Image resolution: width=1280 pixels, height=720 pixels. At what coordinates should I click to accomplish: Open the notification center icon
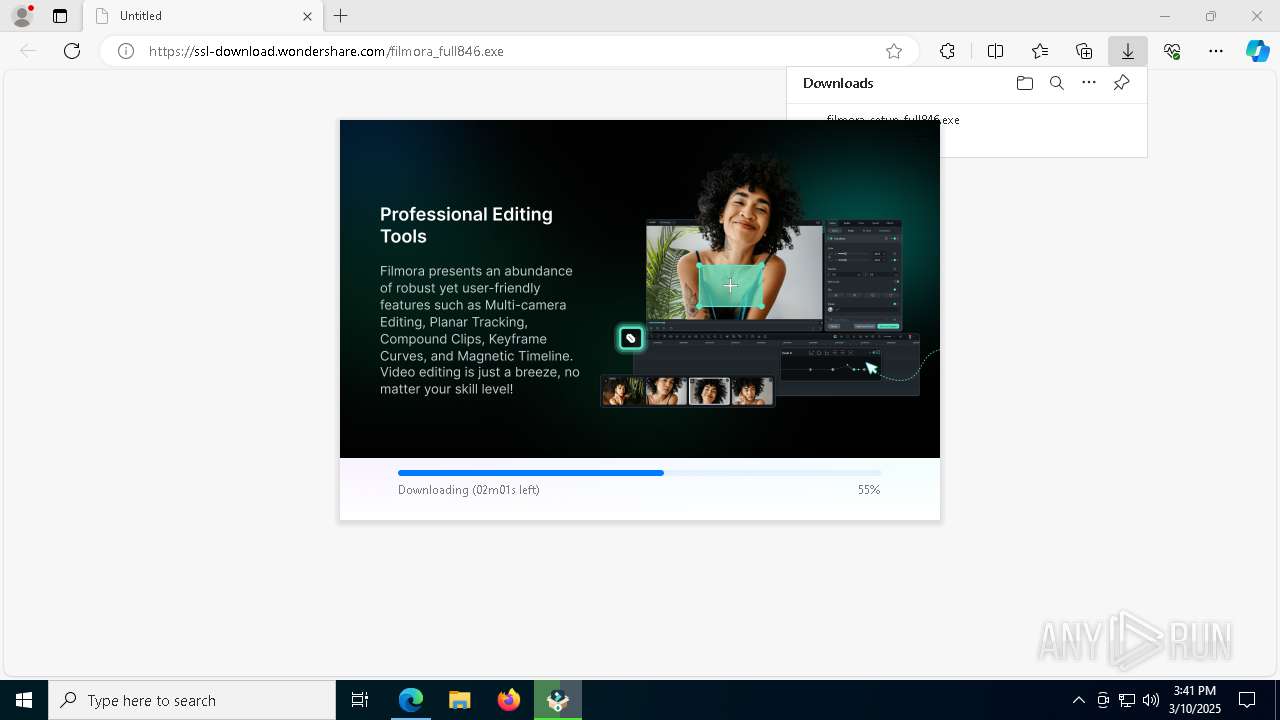(1247, 700)
